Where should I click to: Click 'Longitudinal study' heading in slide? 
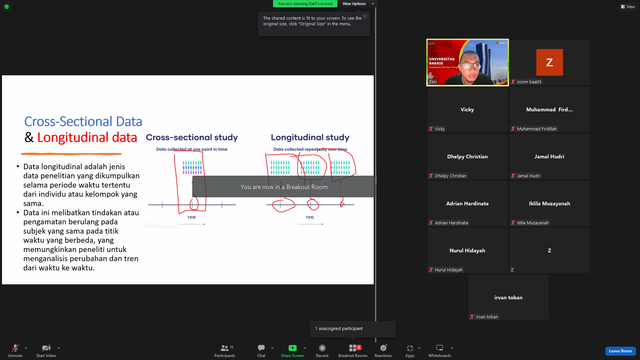coord(310,138)
